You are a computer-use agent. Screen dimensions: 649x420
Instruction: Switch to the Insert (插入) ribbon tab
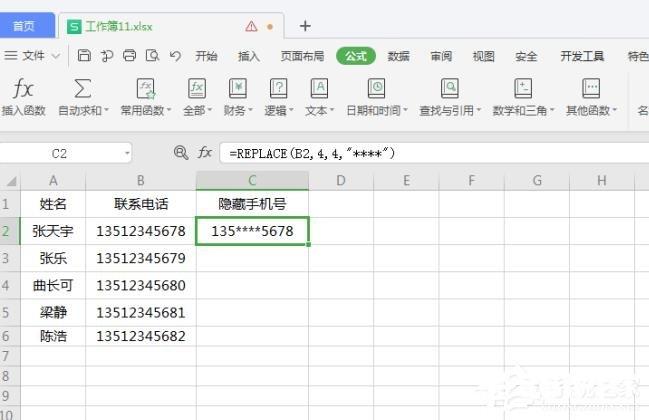pyautogui.click(x=249, y=56)
